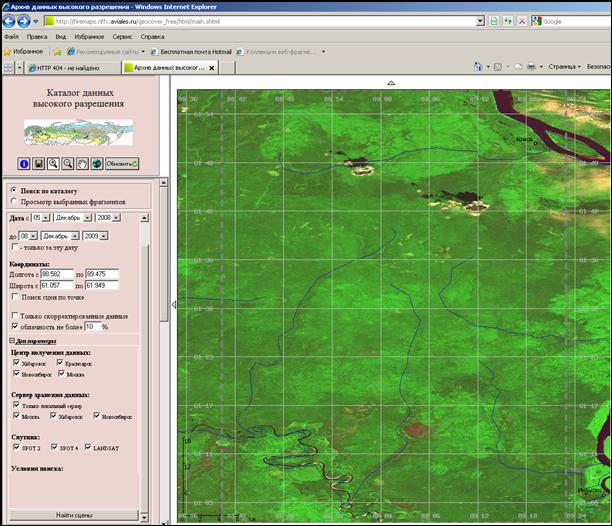
Task: Uncheck the LANDSAT satellite checkbox
Action: (x=89, y=447)
